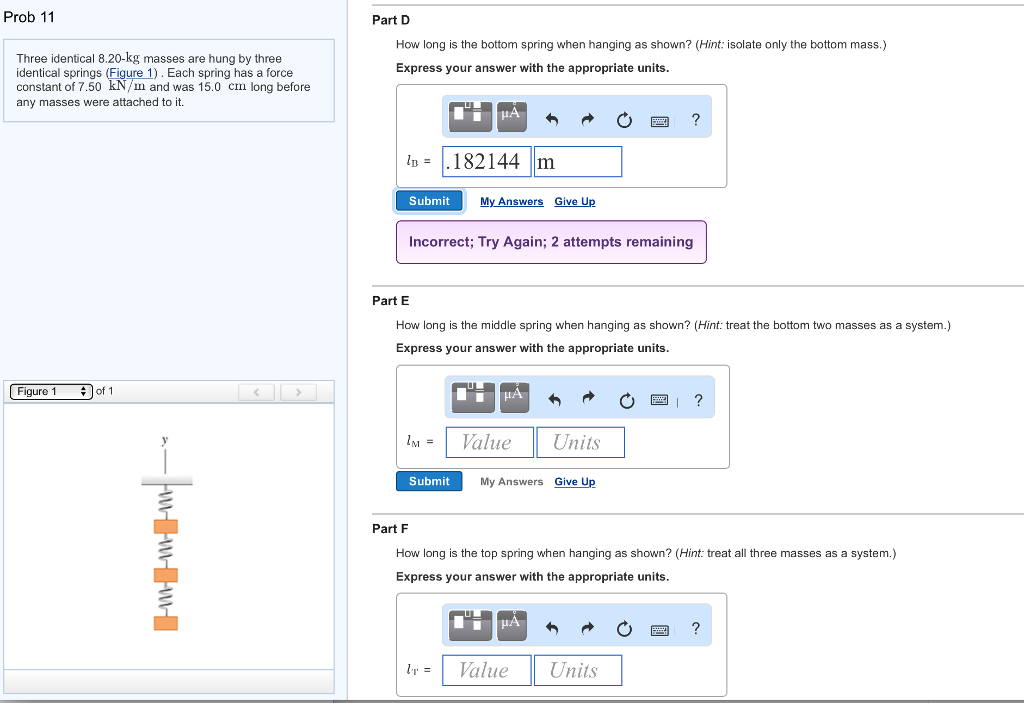The width and height of the screenshot is (1024, 703).
Task: Submit the Part D answer
Action: coord(429,200)
